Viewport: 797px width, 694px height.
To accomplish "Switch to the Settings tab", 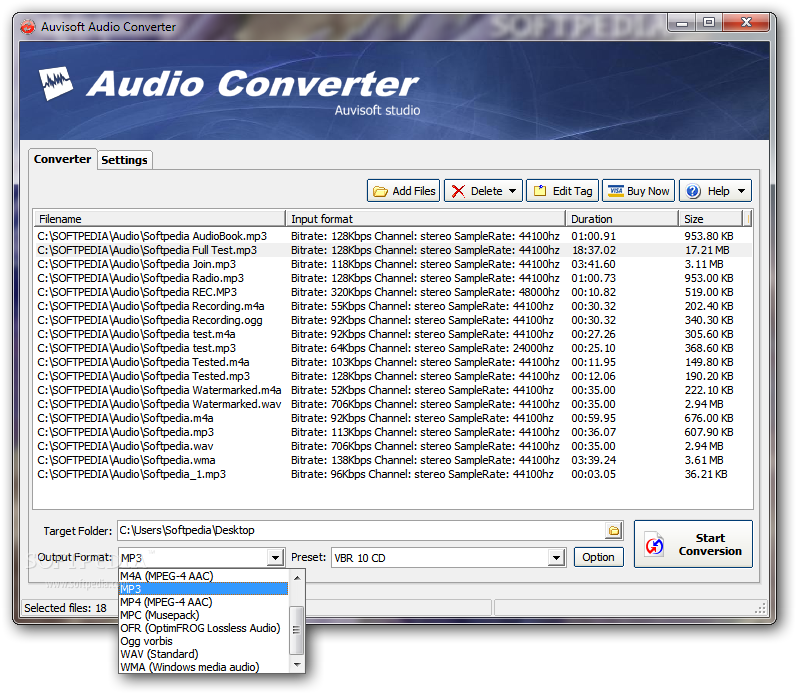I will [x=124, y=160].
